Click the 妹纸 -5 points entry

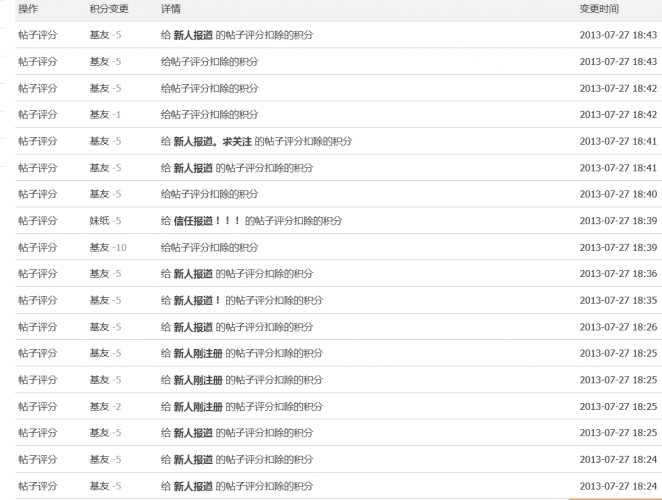(105, 221)
